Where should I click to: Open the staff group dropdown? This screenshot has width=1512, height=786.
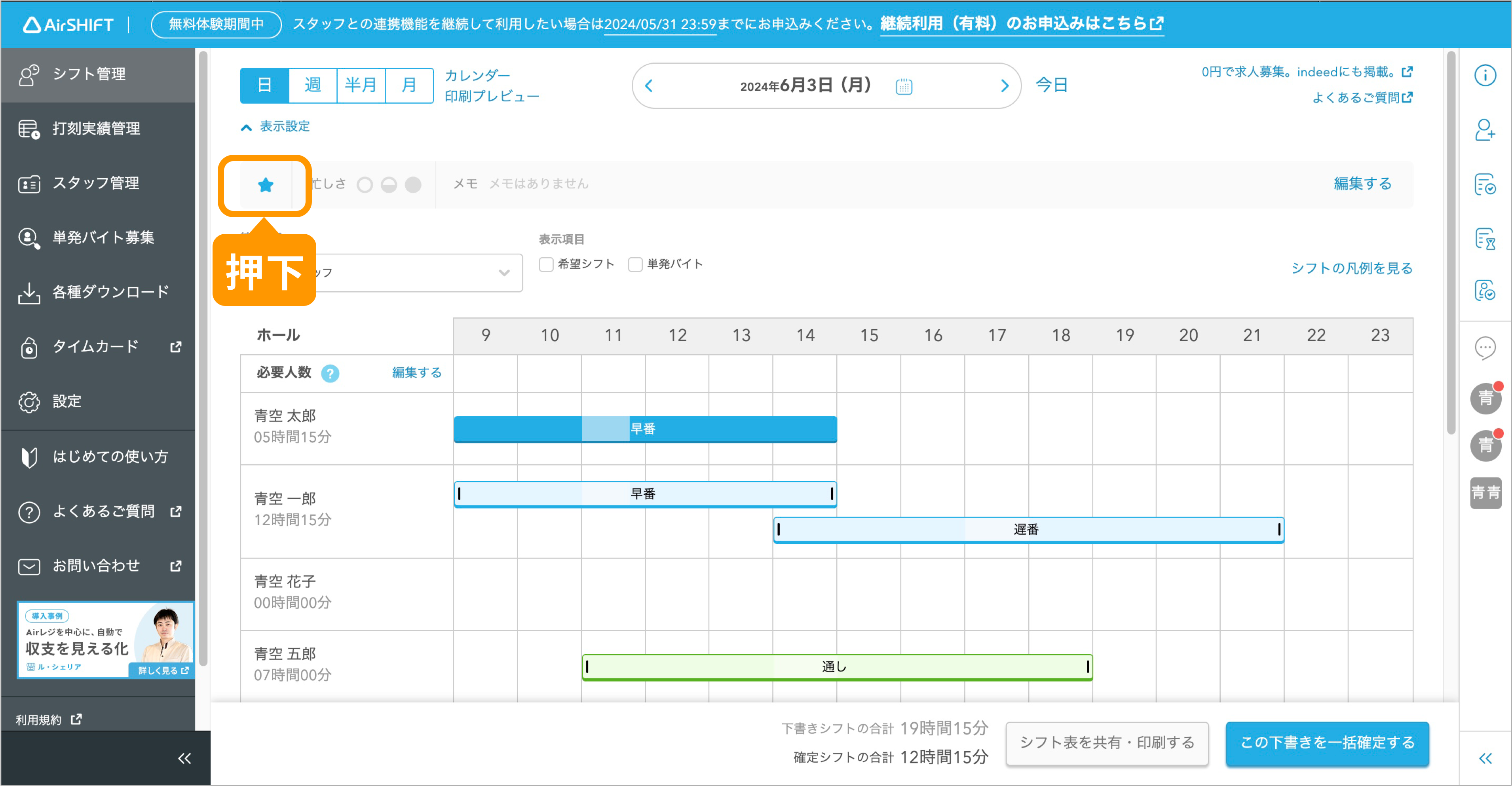coord(382,273)
